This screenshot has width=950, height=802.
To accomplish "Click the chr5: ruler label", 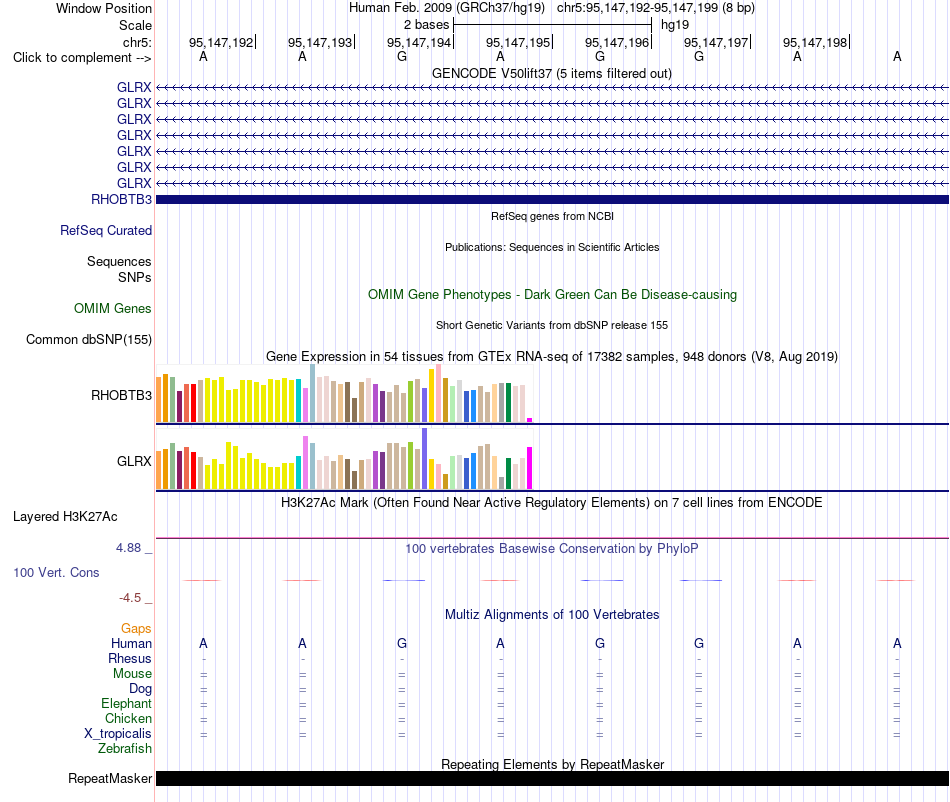I will (137, 42).
